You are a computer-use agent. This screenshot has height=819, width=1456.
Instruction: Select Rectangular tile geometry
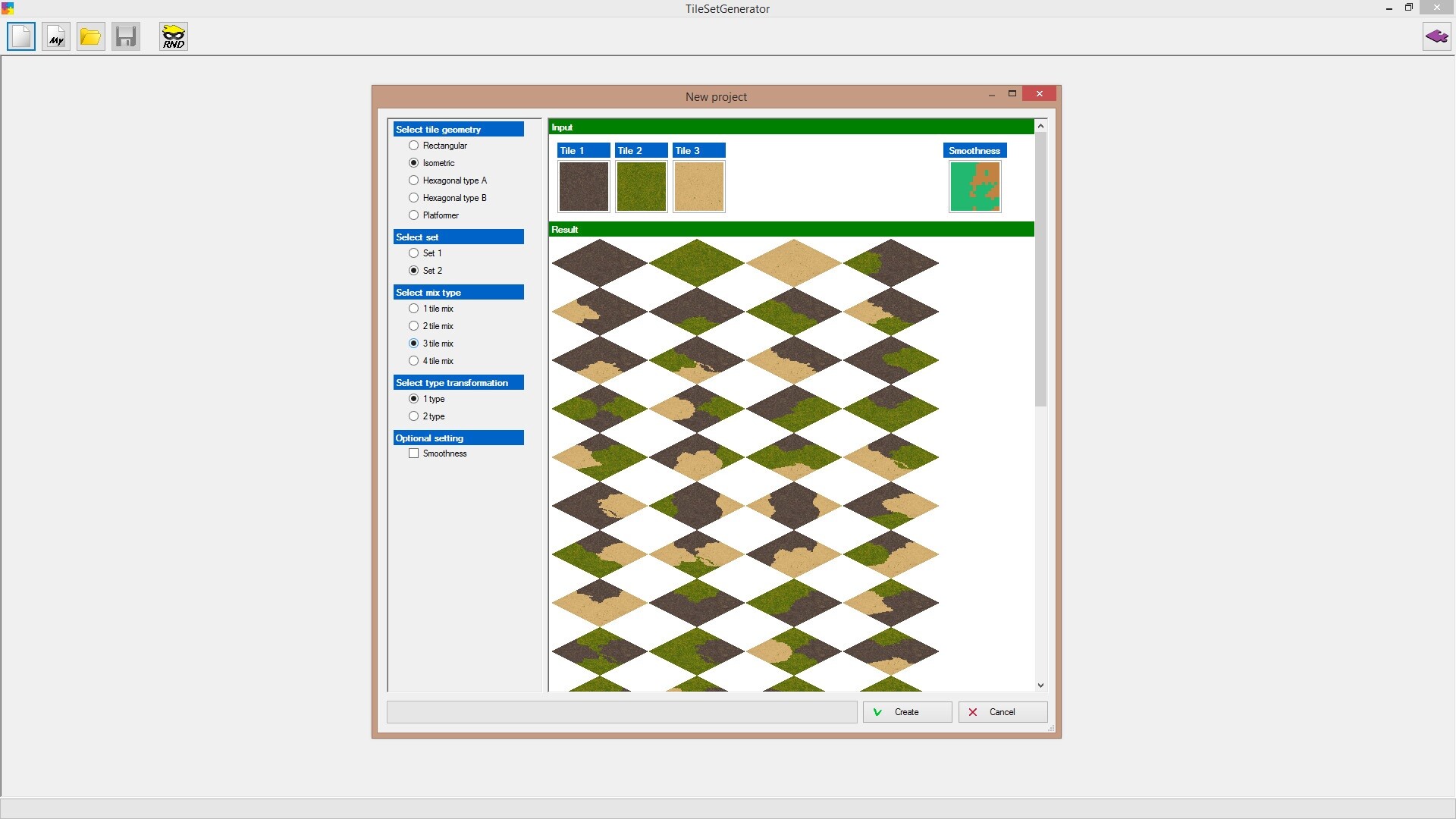click(x=414, y=146)
